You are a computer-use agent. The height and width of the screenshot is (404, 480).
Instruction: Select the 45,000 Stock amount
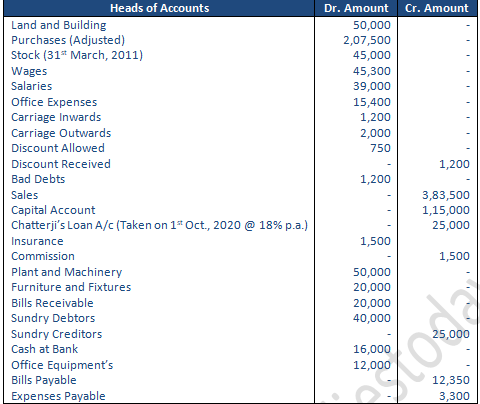tap(372, 55)
